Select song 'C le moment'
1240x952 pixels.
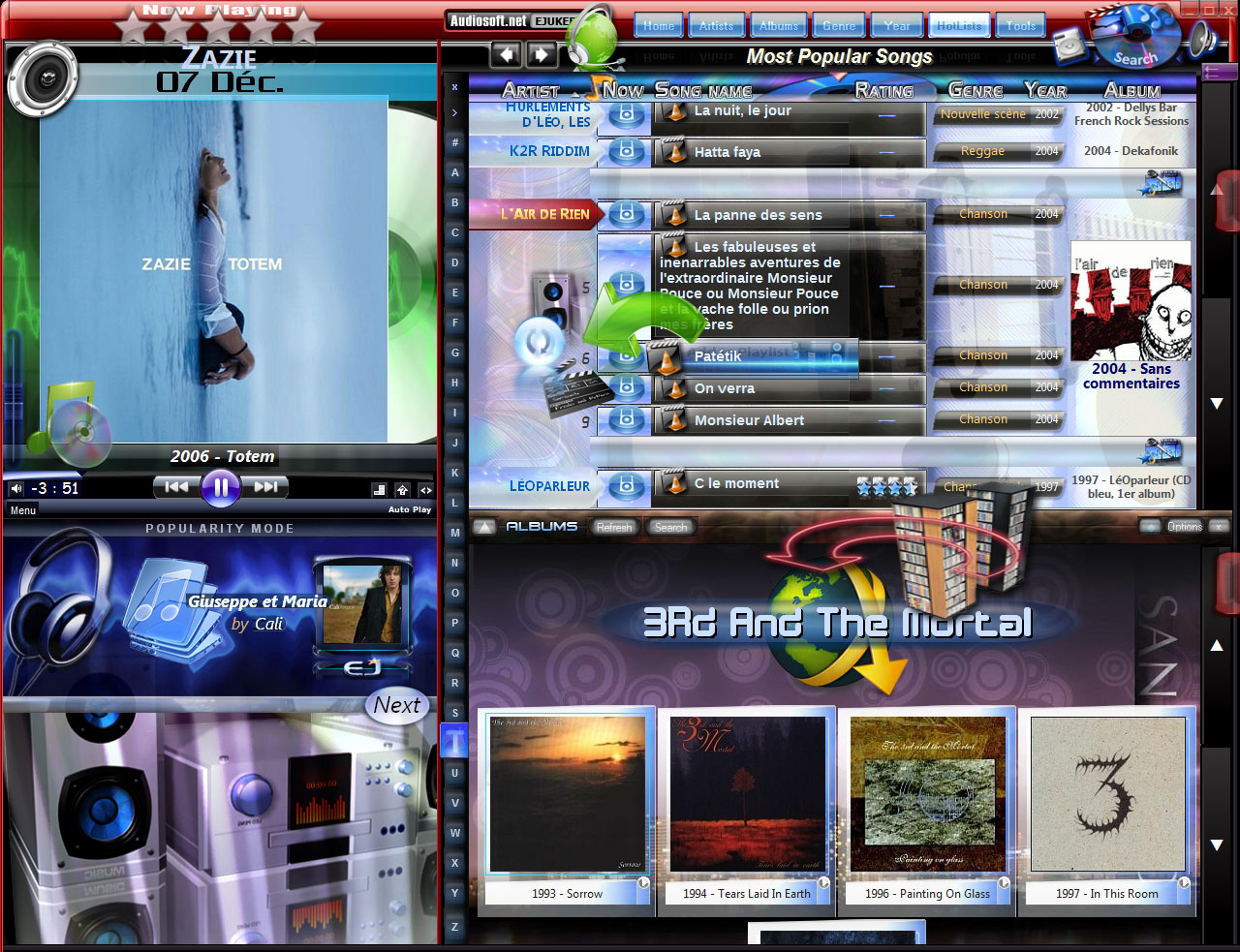(x=736, y=483)
